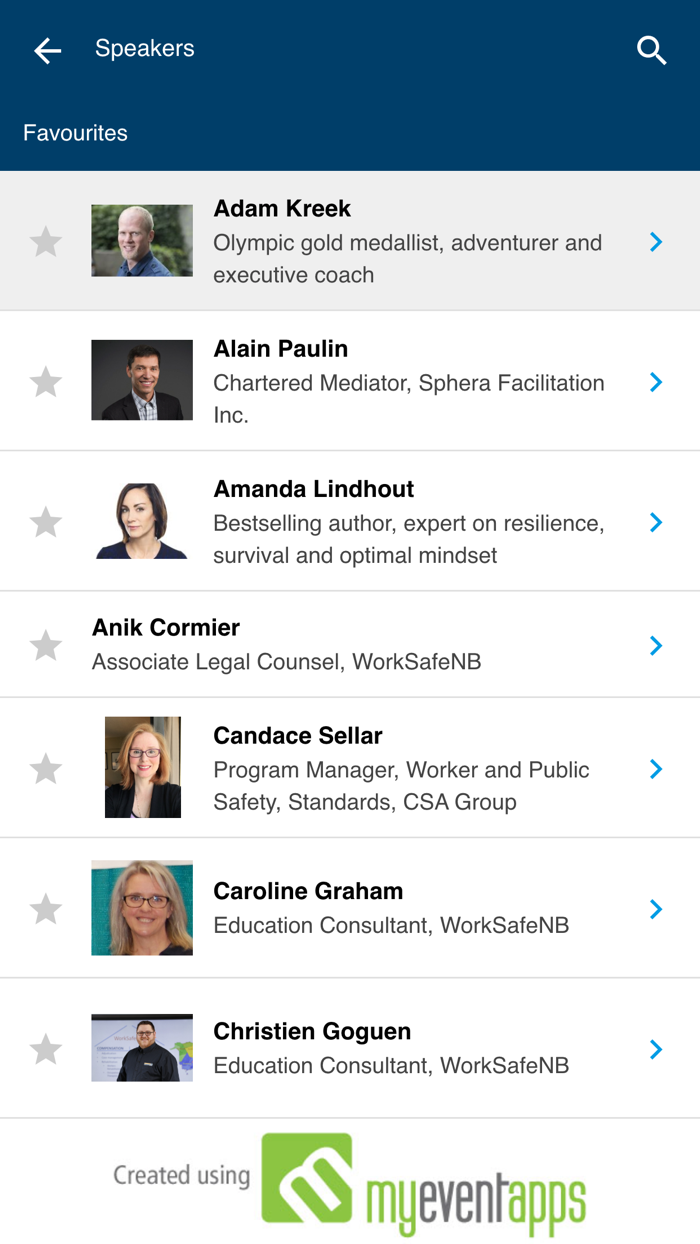This screenshot has height=1244, width=700.
Task: Toggle Alain Paulin as a favourite
Action: pyautogui.click(x=45, y=380)
